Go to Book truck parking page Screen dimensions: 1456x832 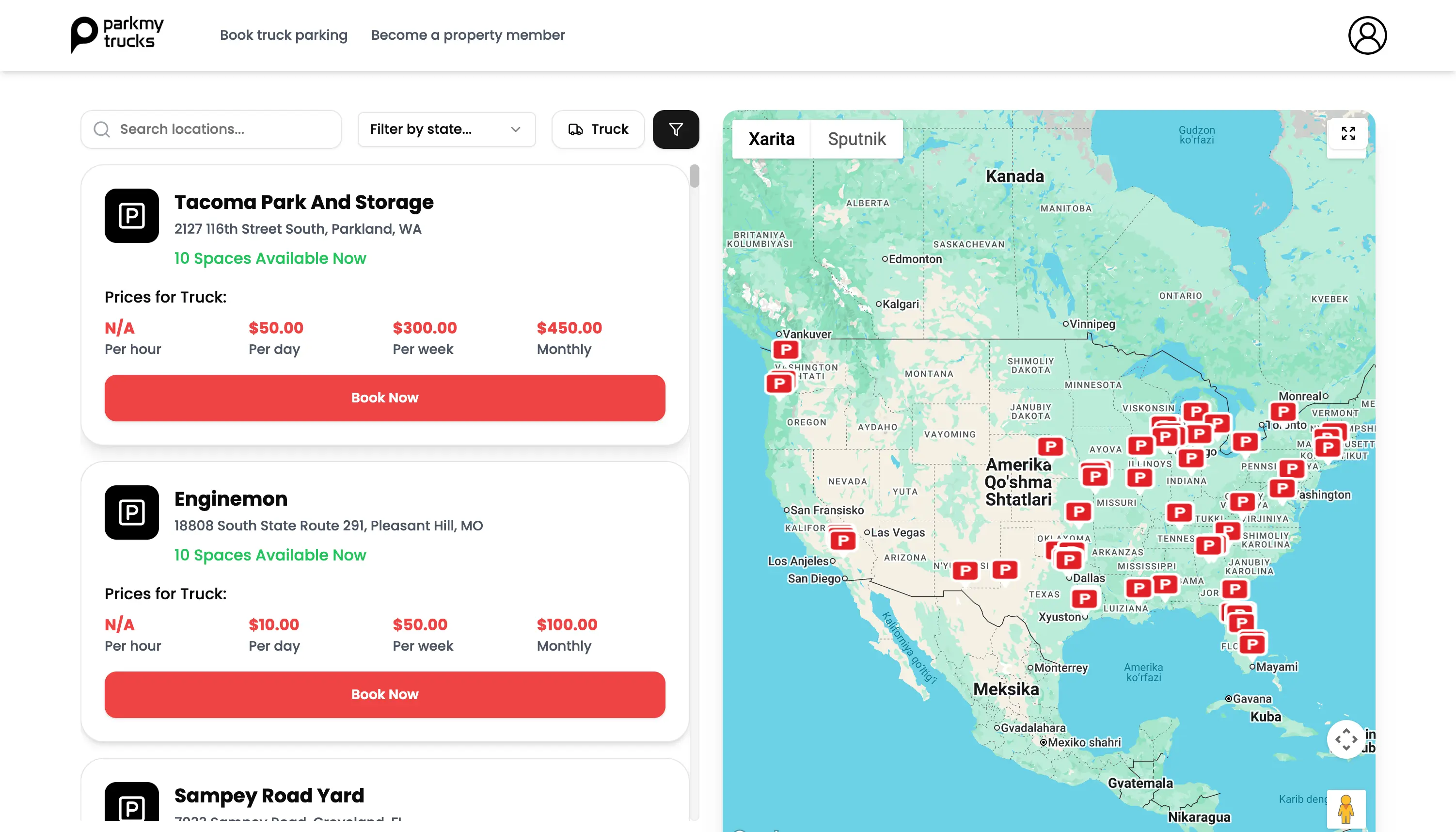[284, 35]
